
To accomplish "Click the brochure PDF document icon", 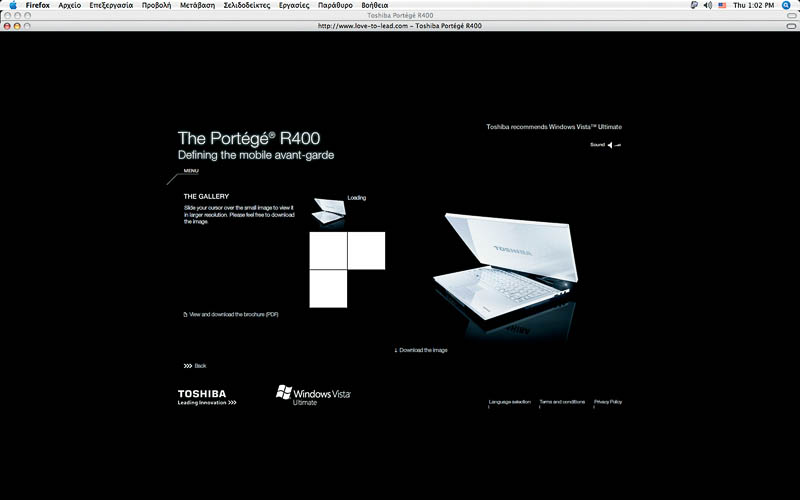I will [x=185, y=315].
